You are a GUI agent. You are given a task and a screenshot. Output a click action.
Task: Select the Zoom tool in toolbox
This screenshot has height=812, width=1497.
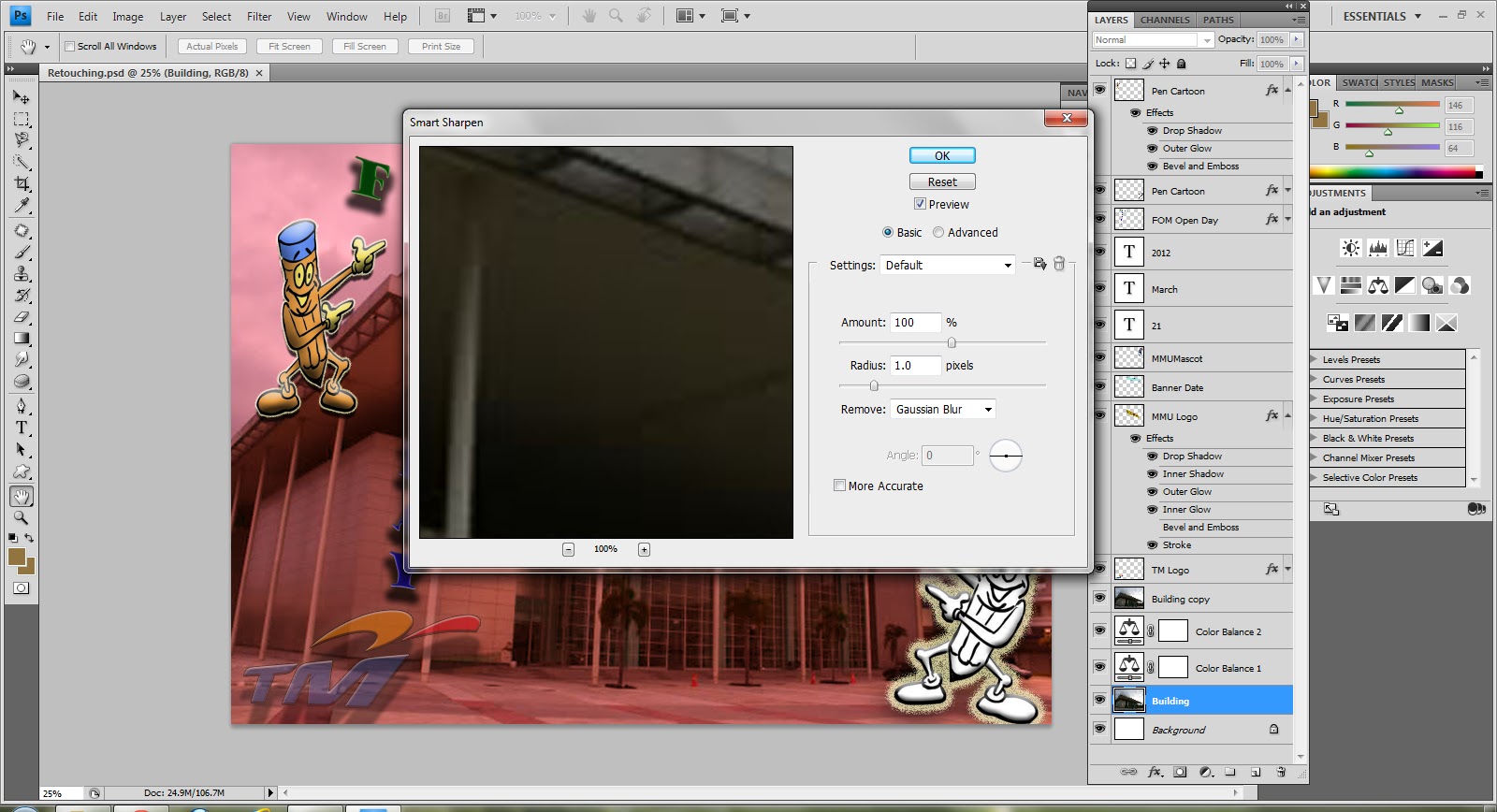pos(22,517)
